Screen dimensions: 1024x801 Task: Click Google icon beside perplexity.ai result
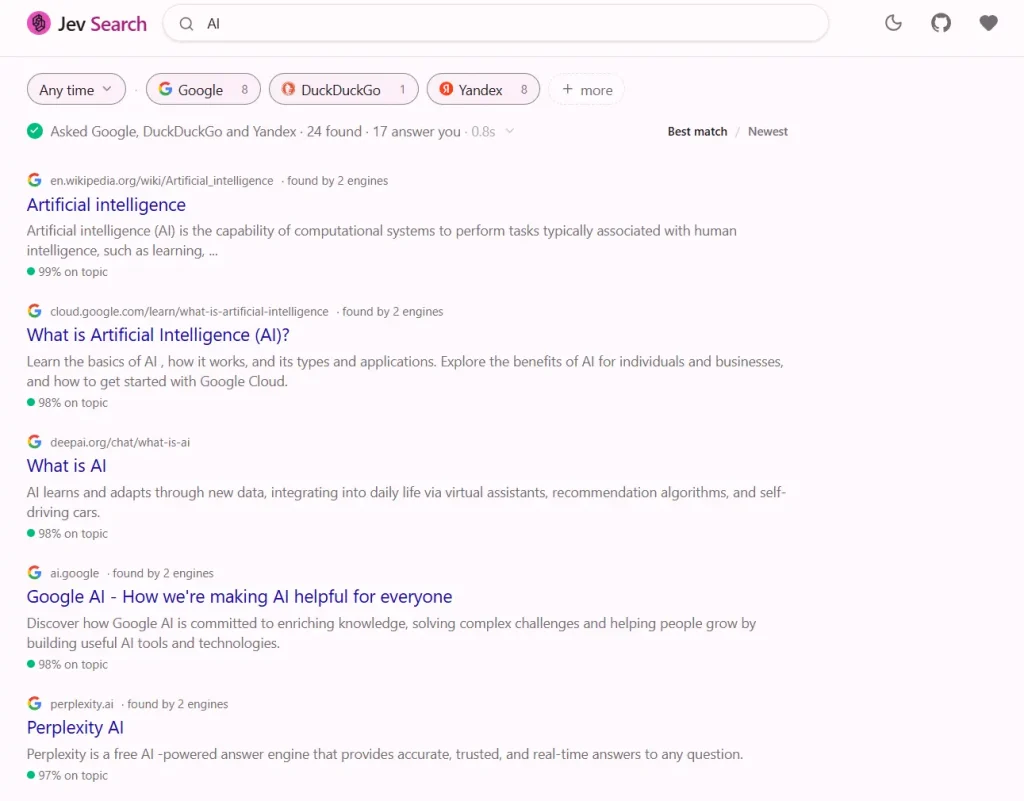[x=35, y=704]
